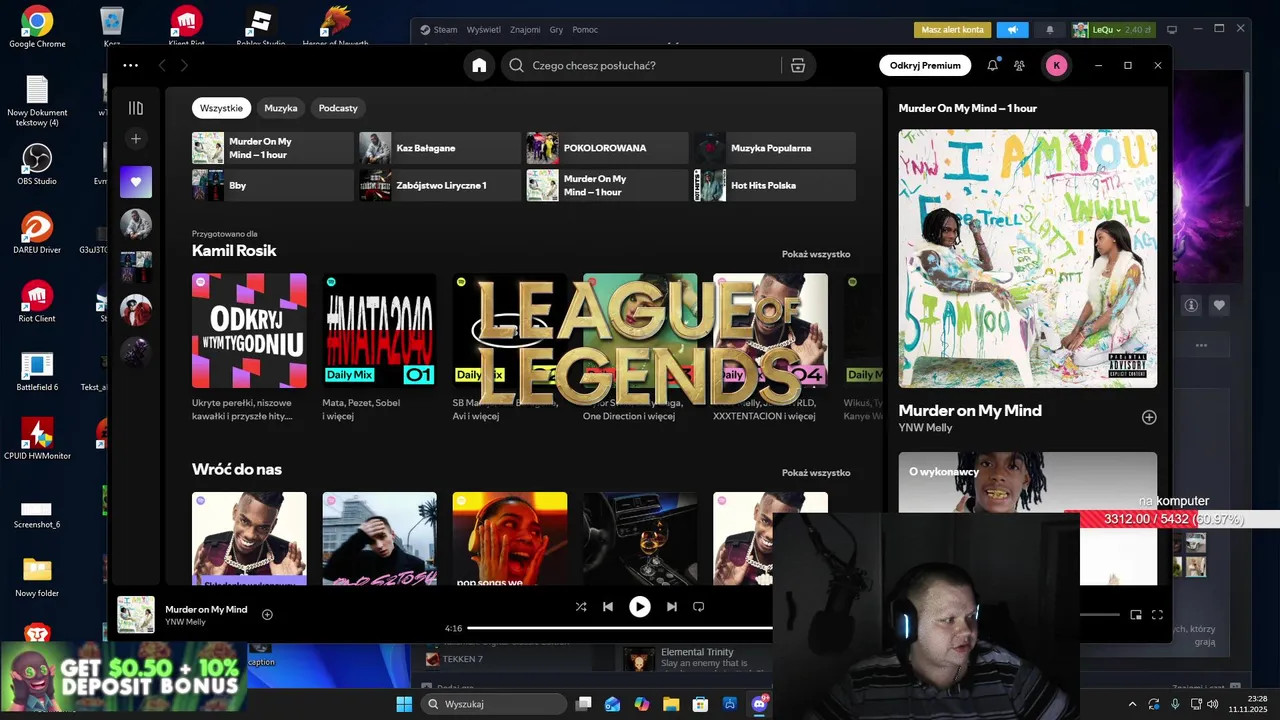Open Riot Client desktop icon

coord(37,301)
